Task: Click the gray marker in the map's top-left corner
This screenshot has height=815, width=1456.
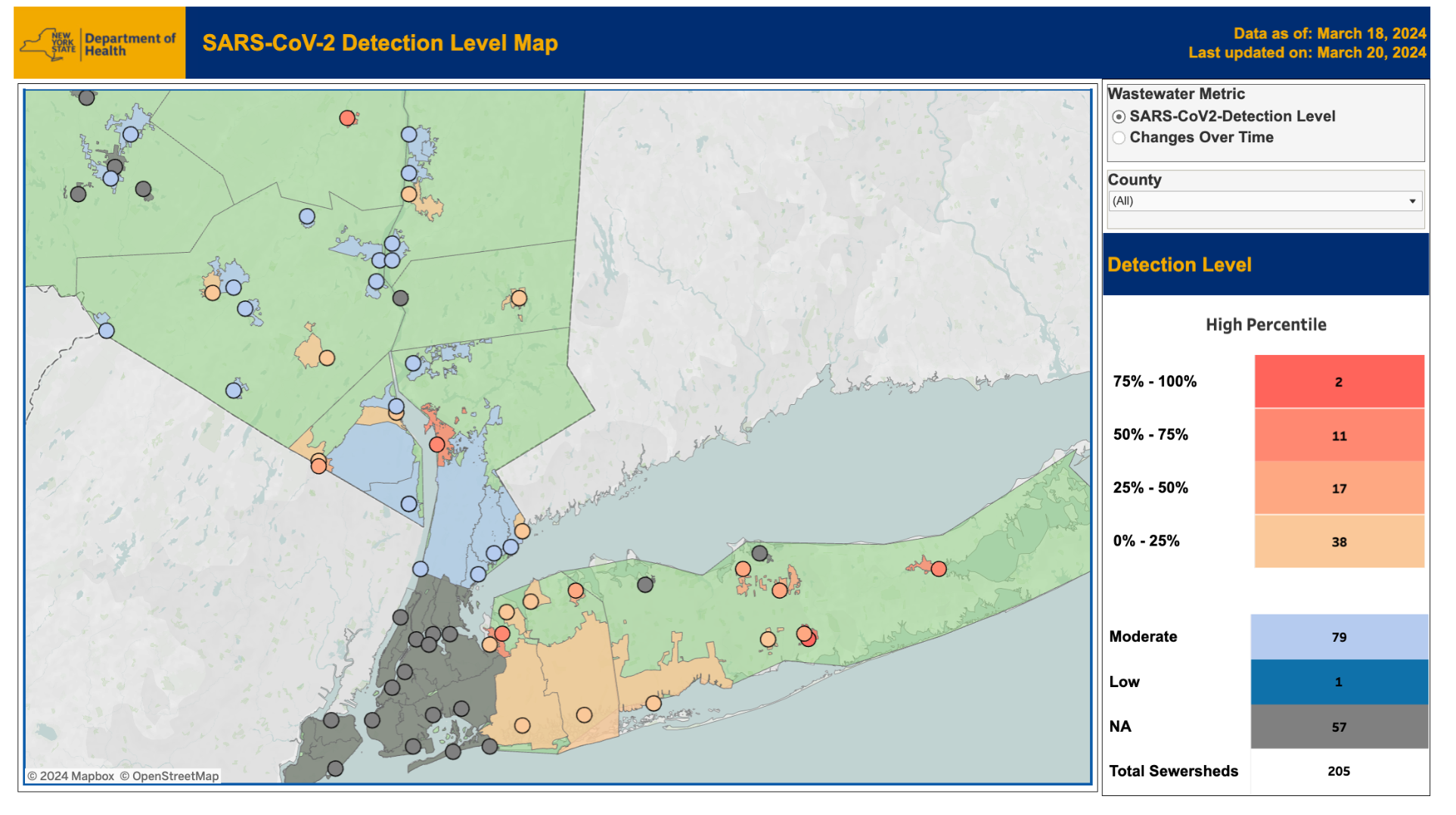Action: (87, 98)
